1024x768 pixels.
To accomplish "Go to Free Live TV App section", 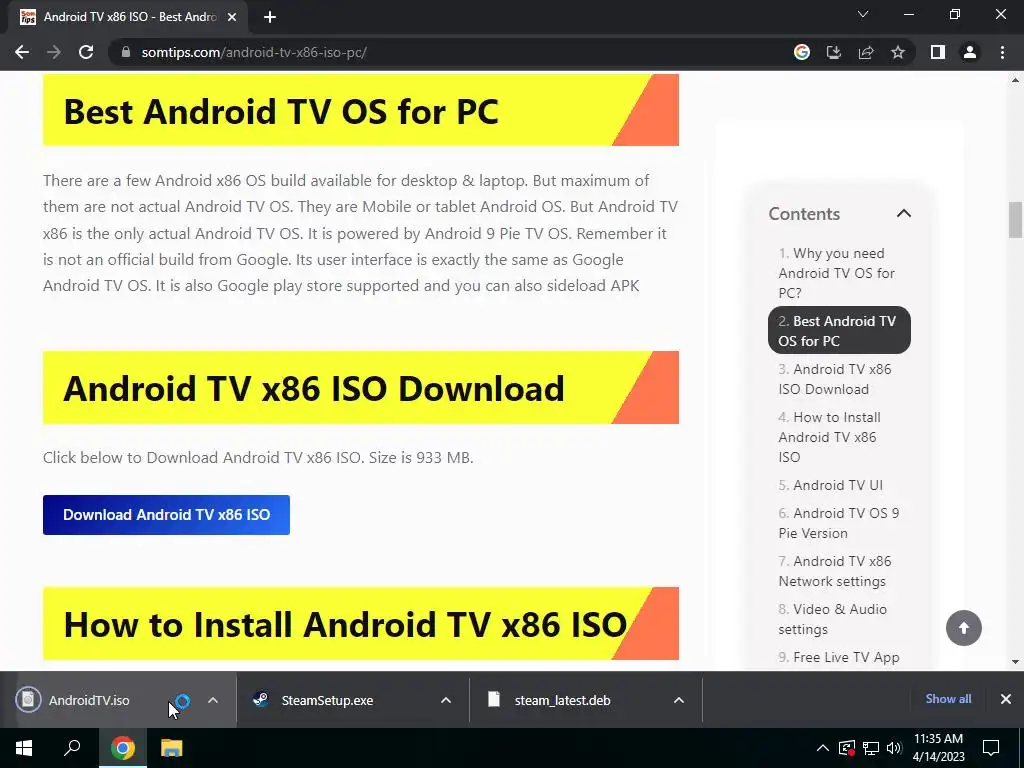I will (839, 657).
